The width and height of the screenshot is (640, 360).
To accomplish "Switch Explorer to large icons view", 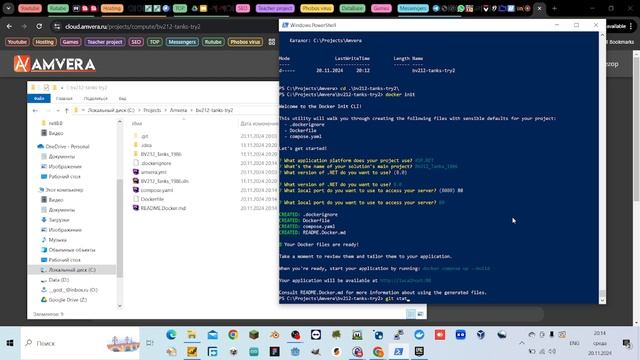I will (420, 313).
